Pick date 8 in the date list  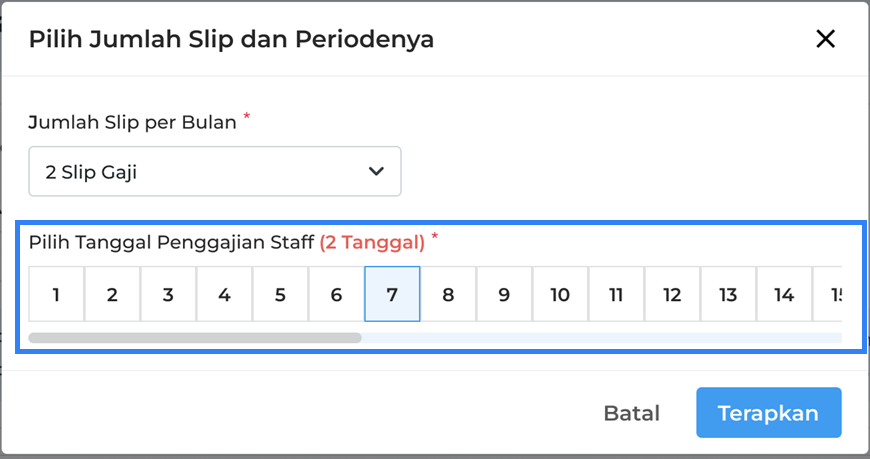pyautogui.click(x=448, y=294)
